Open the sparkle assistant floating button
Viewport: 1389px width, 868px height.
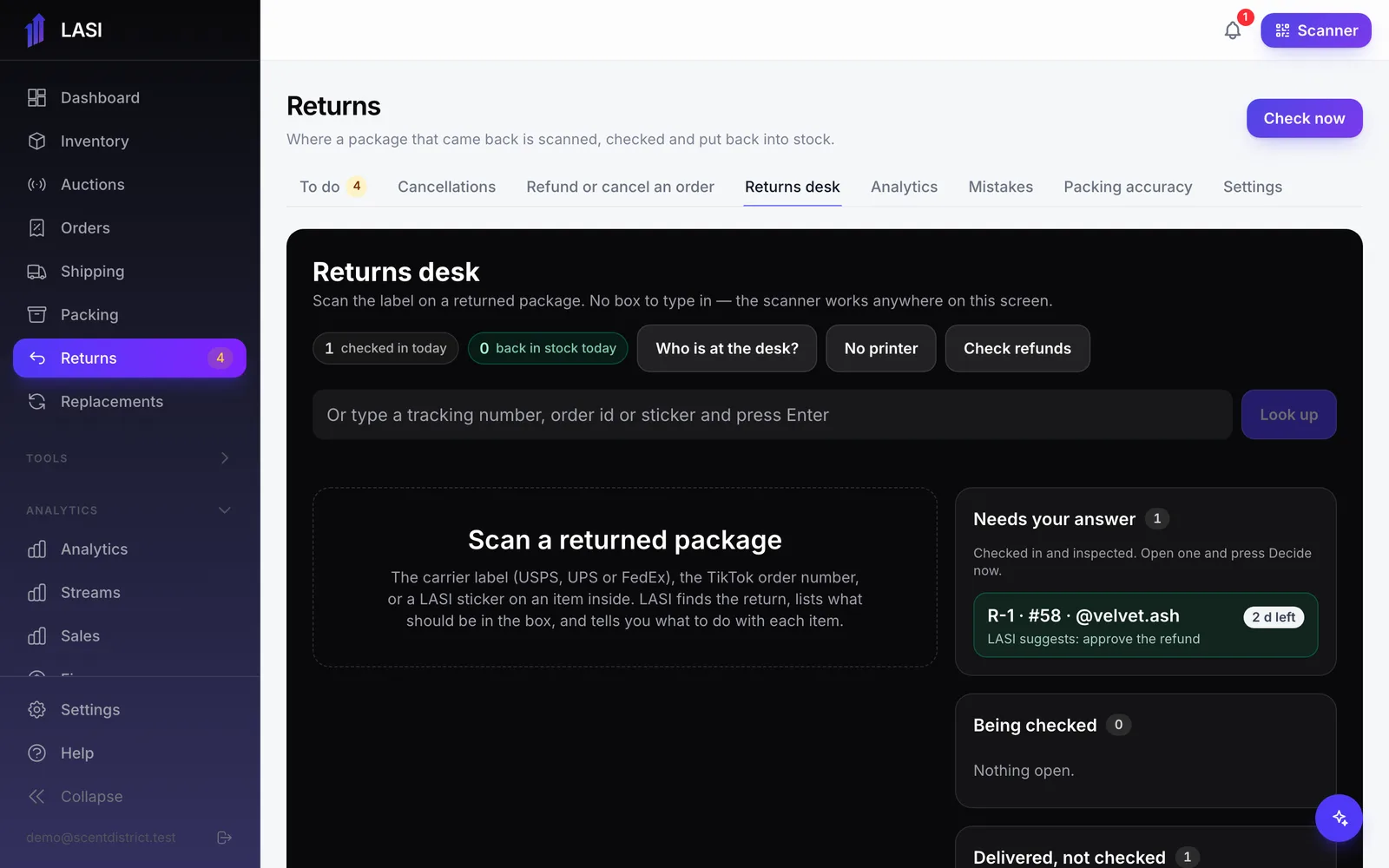[1339, 818]
